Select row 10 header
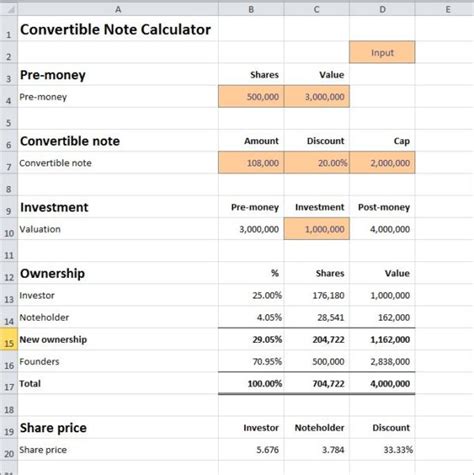The height and width of the screenshot is (475, 474). (x=9, y=229)
